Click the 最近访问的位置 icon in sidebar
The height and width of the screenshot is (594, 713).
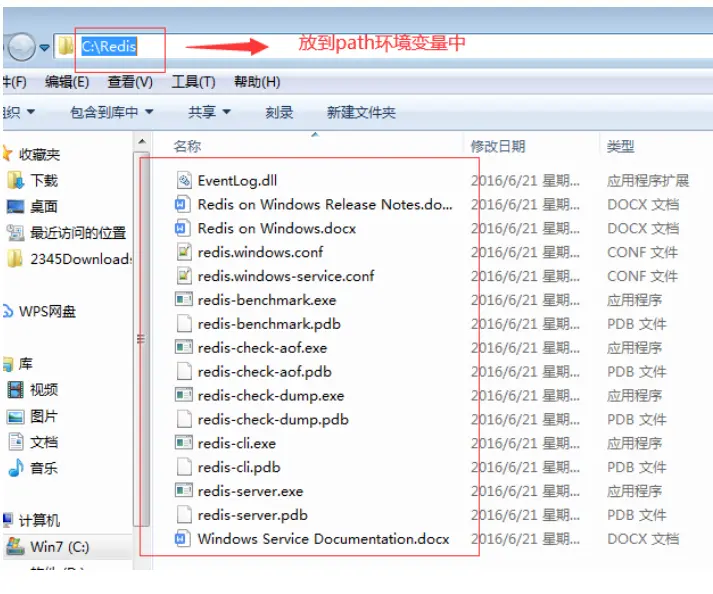click(15, 233)
